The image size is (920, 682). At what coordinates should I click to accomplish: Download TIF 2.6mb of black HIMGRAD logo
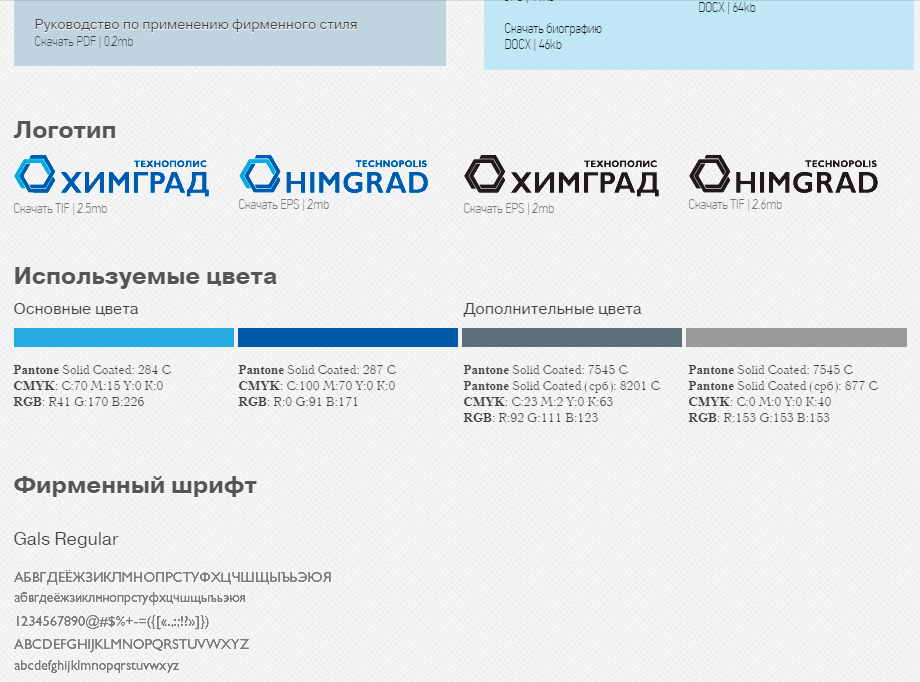tap(735, 205)
